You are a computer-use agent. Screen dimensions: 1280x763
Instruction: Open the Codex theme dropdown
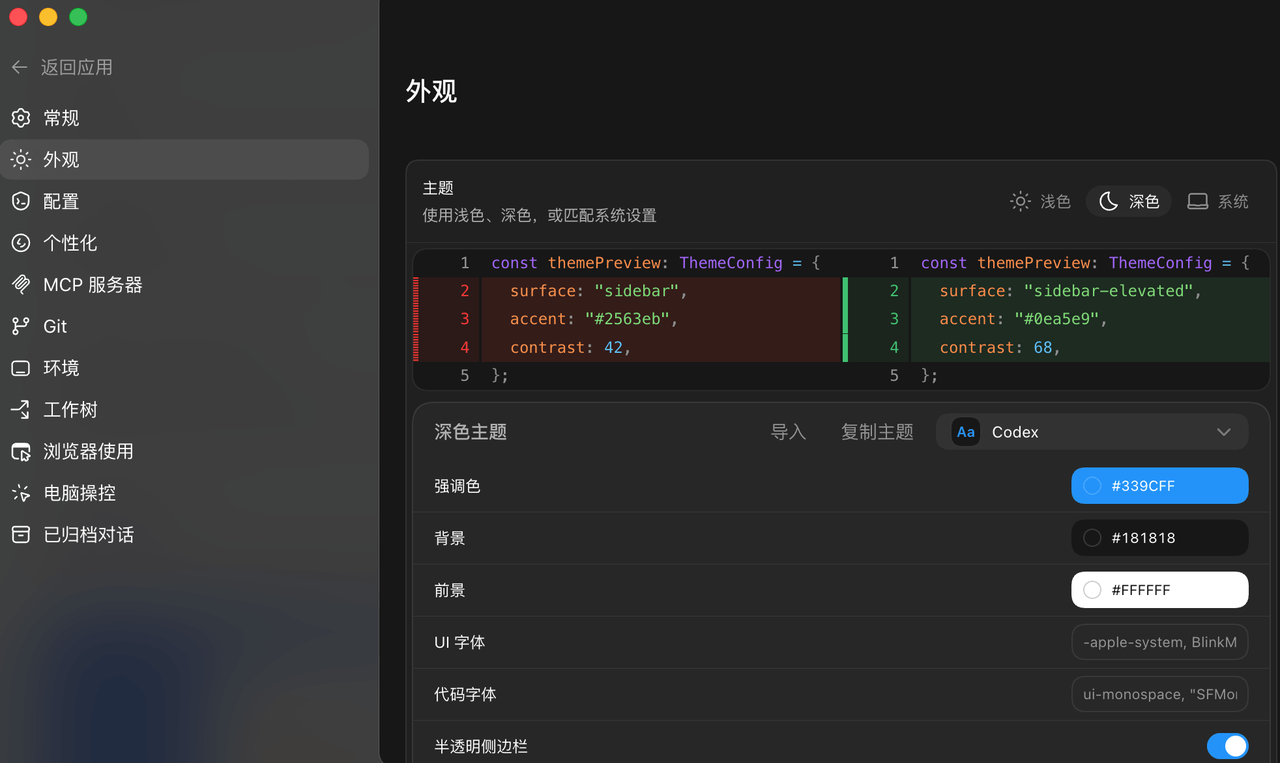pyautogui.click(x=1092, y=432)
